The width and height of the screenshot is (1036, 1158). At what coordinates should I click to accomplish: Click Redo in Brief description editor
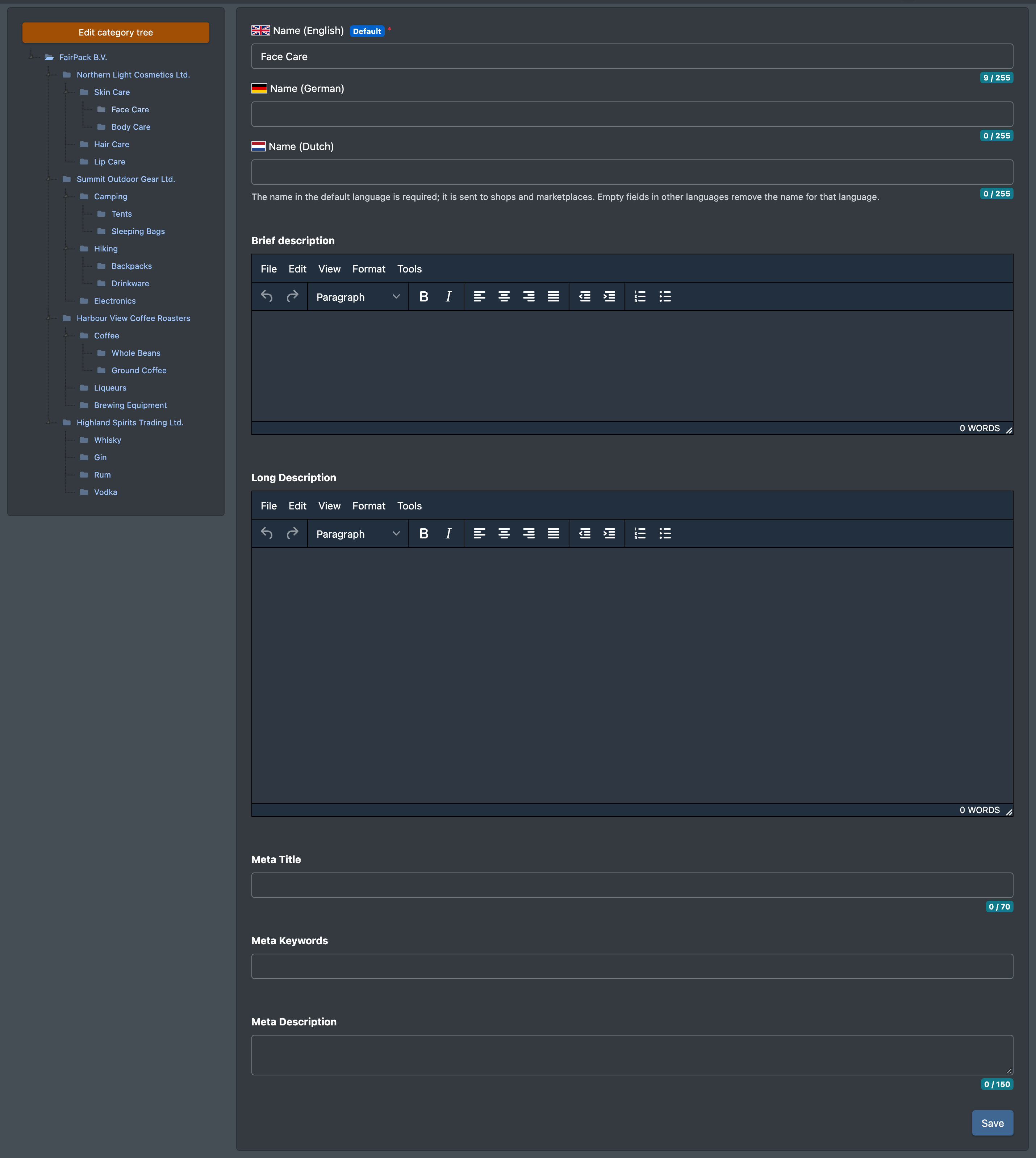(x=293, y=297)
